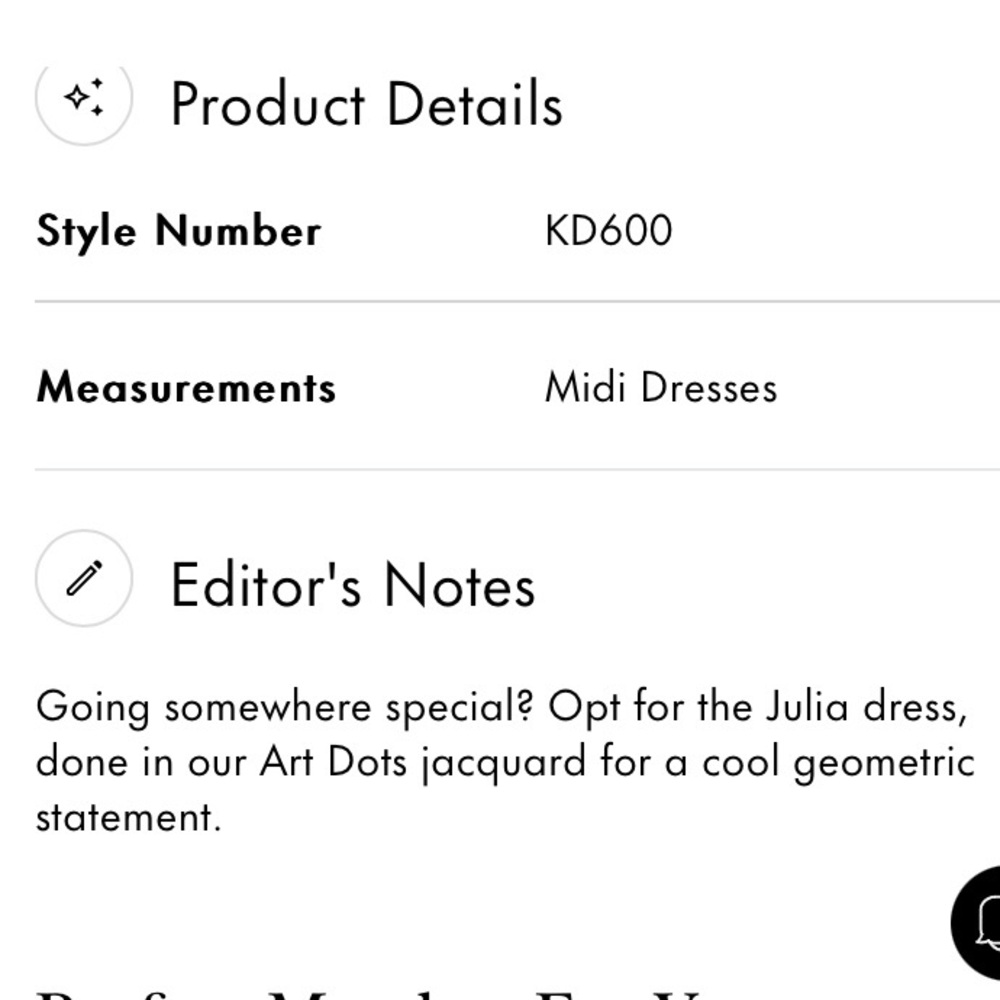The height and width of the screenshot is (1000, 1000).
Task: Click the Julia dress description paragraph
Action: point(505,761)
